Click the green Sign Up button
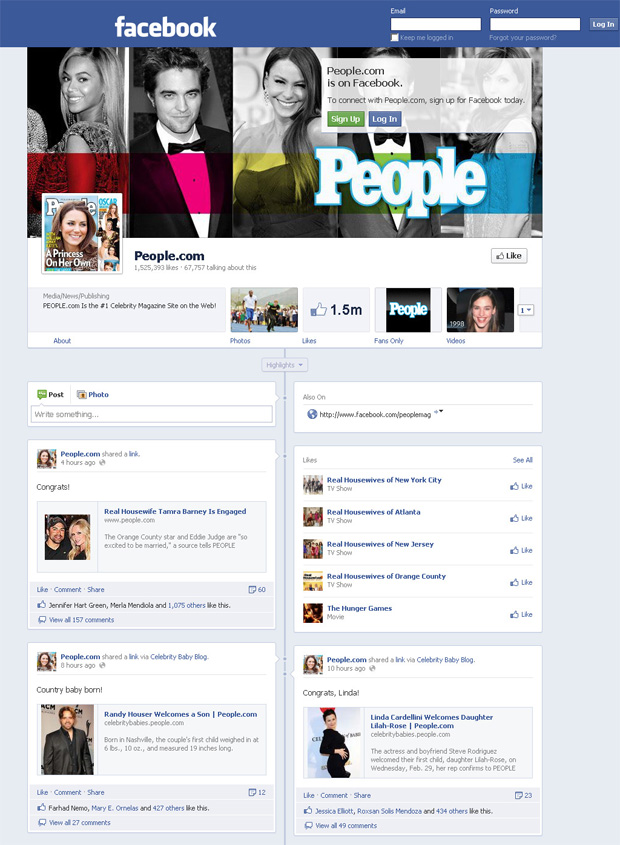 coord(345,119)
